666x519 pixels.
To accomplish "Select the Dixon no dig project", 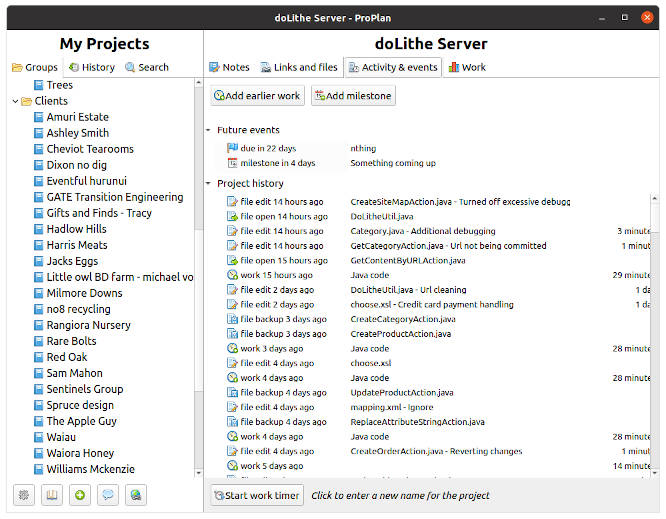I will pyautogui.click(x=76, y=165).
